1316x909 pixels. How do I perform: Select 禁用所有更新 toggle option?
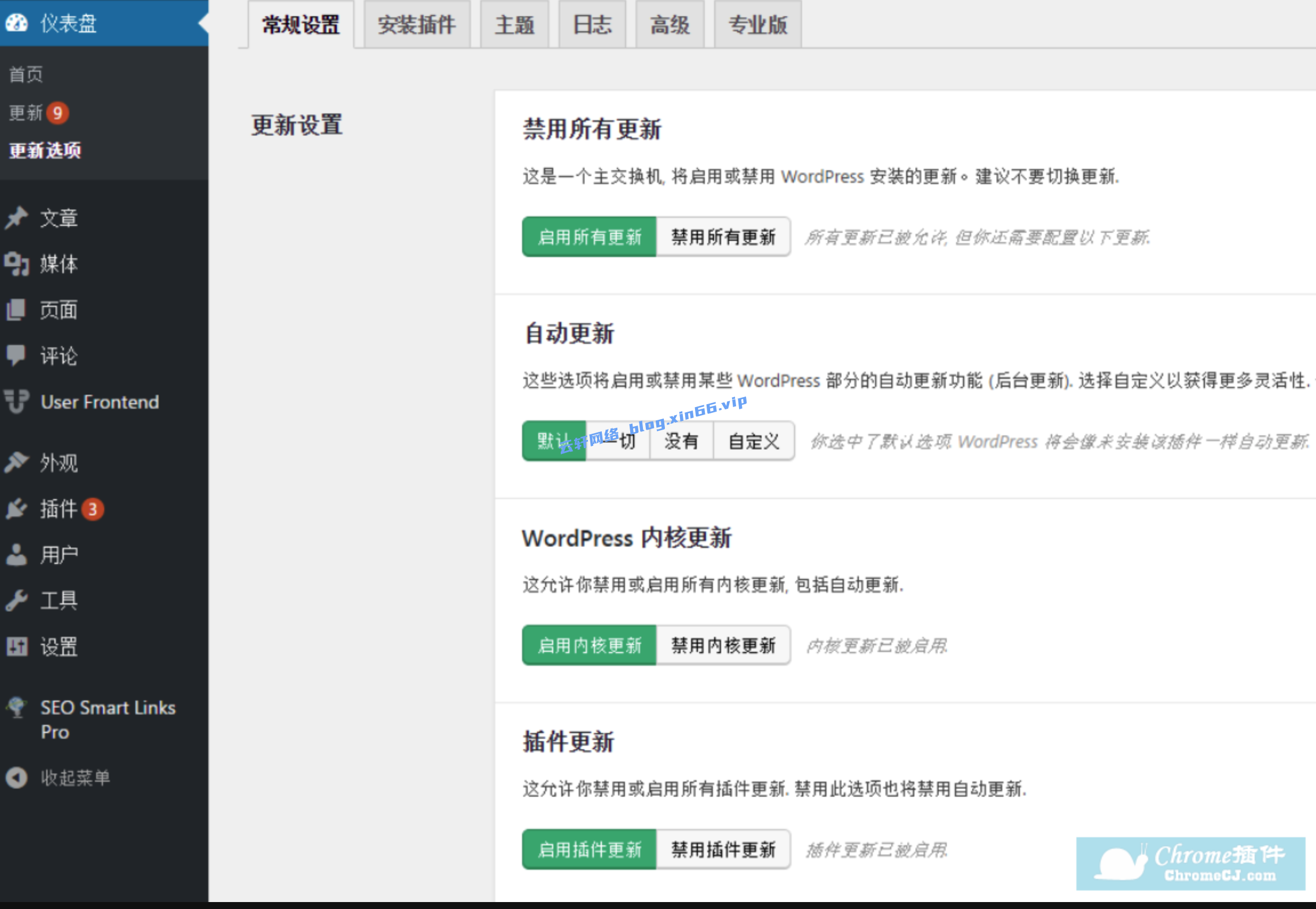pos(723,237)
